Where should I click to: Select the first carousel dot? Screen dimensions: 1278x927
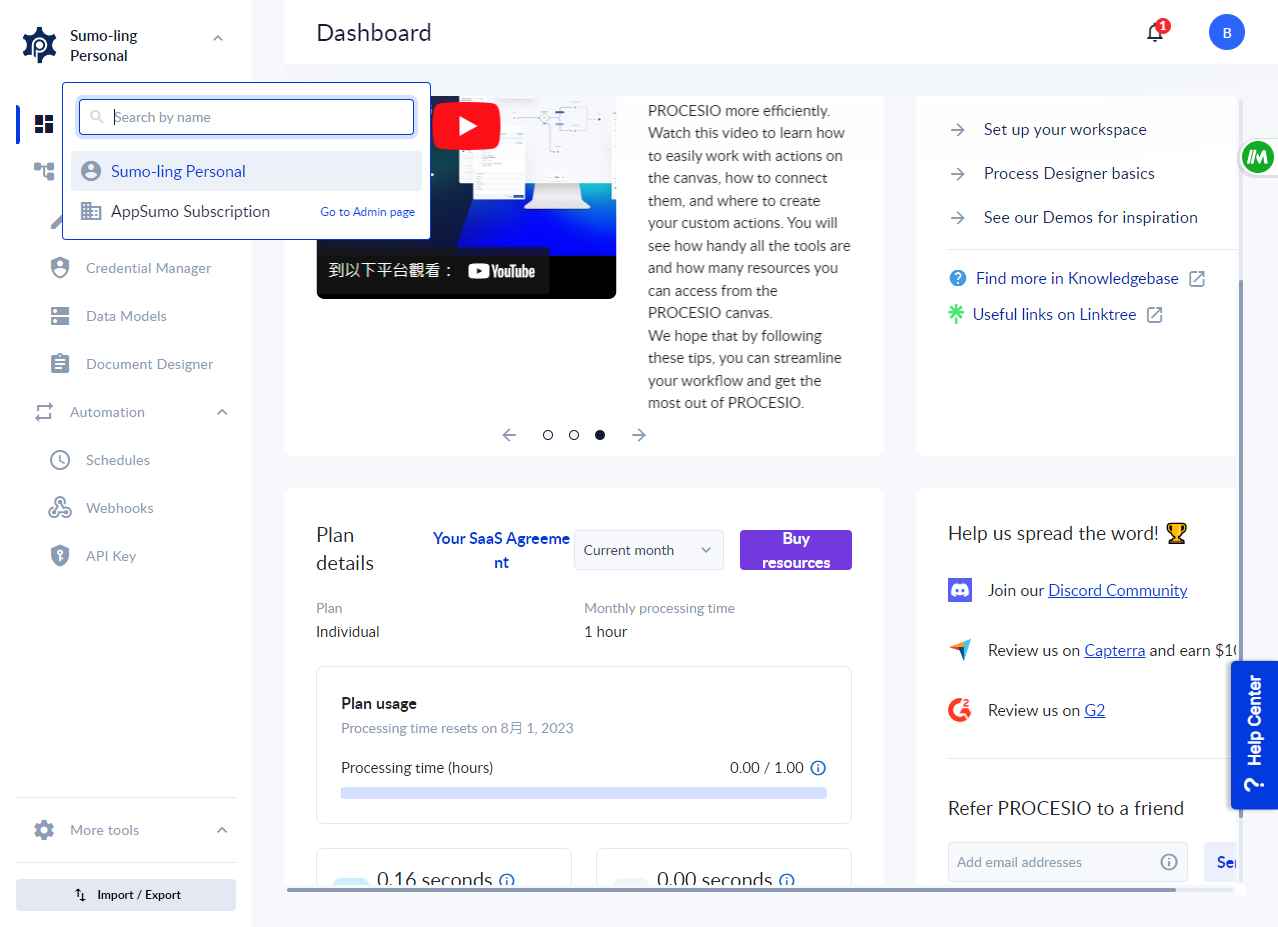(x=548, y=435)
